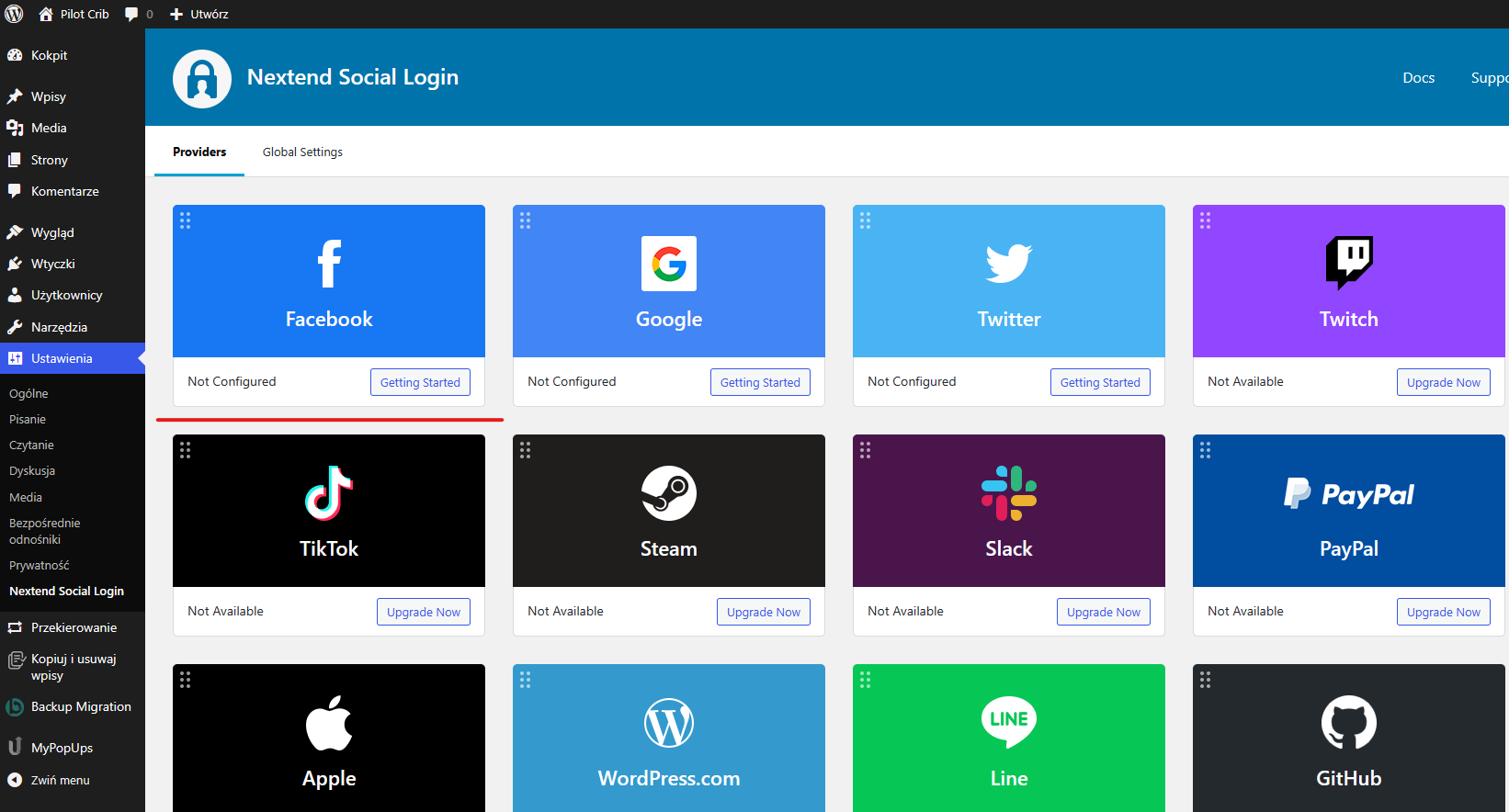Switch to the Providers tab
The width and height of the screenshot is (1509, 812).
coord(199,152)
